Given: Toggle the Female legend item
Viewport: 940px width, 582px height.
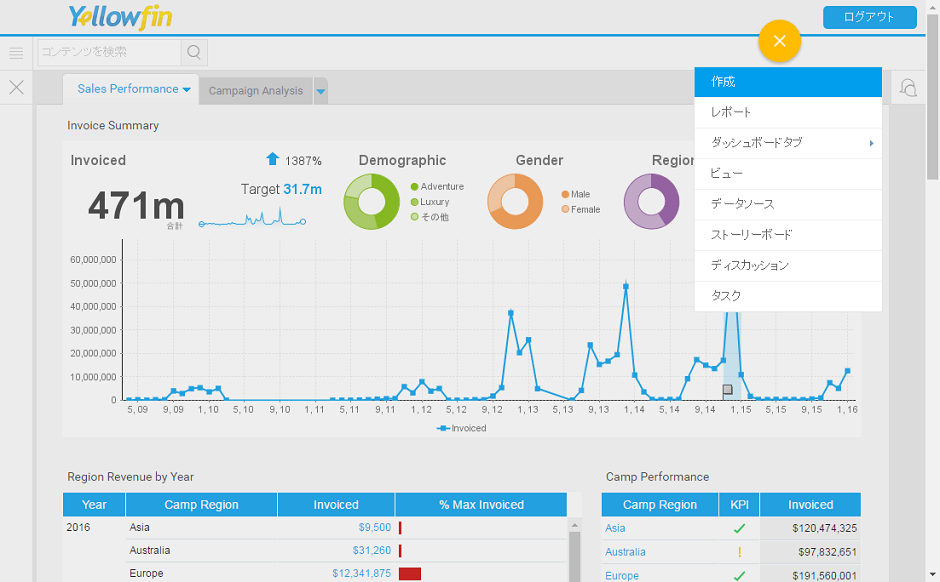Looking at the screenshot, I should [580, 209].
